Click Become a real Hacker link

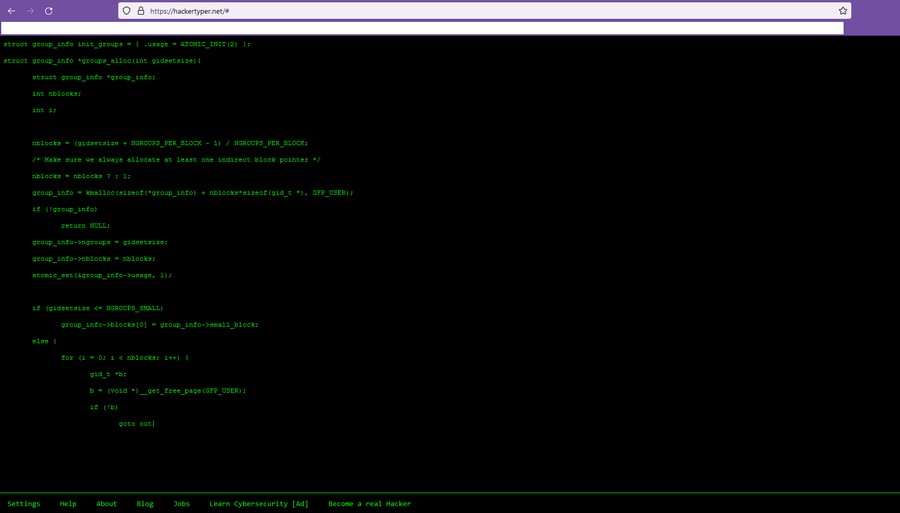tap(369, 504)
